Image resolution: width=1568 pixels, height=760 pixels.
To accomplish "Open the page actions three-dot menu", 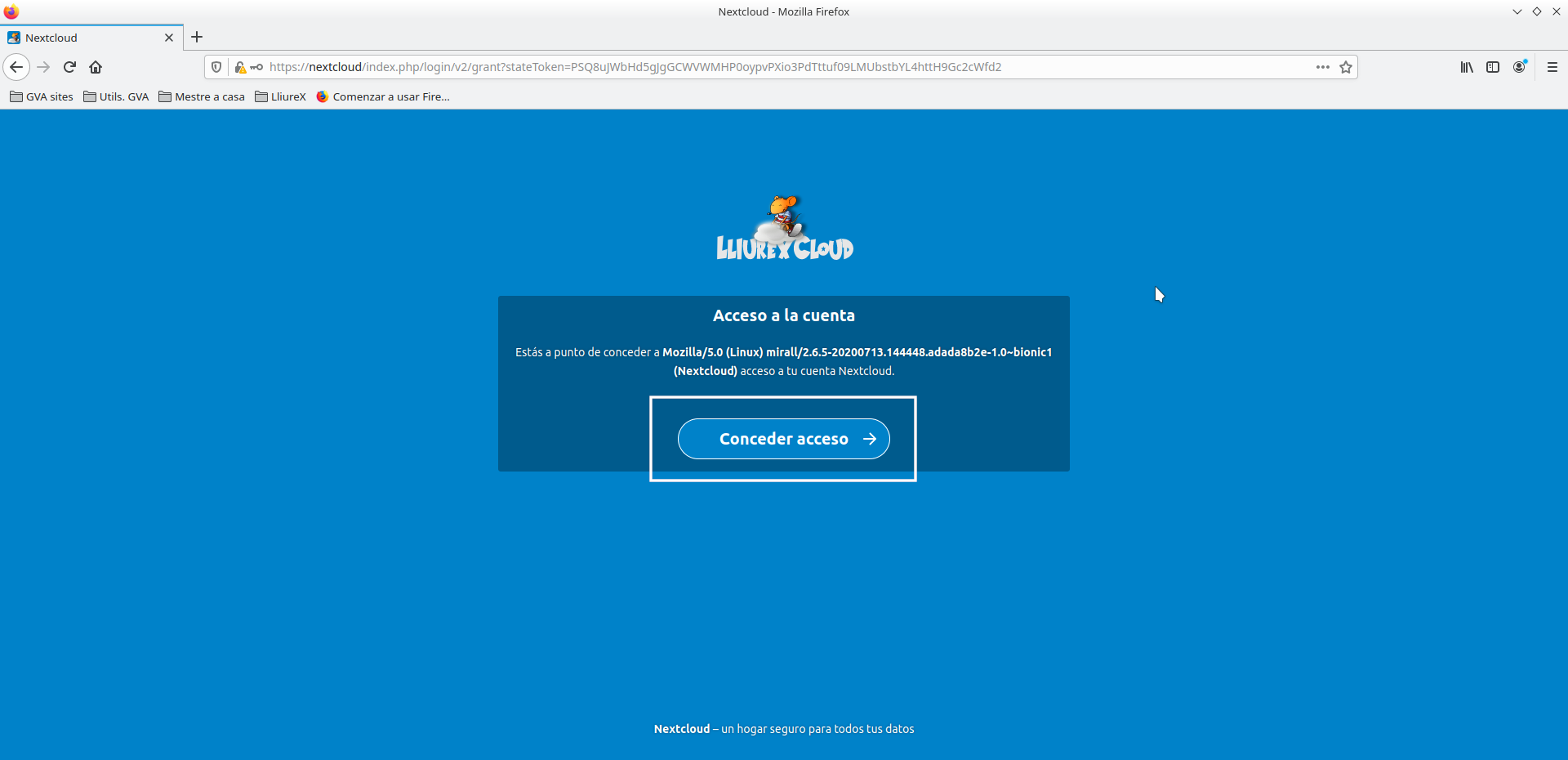I will [1322, 67].
